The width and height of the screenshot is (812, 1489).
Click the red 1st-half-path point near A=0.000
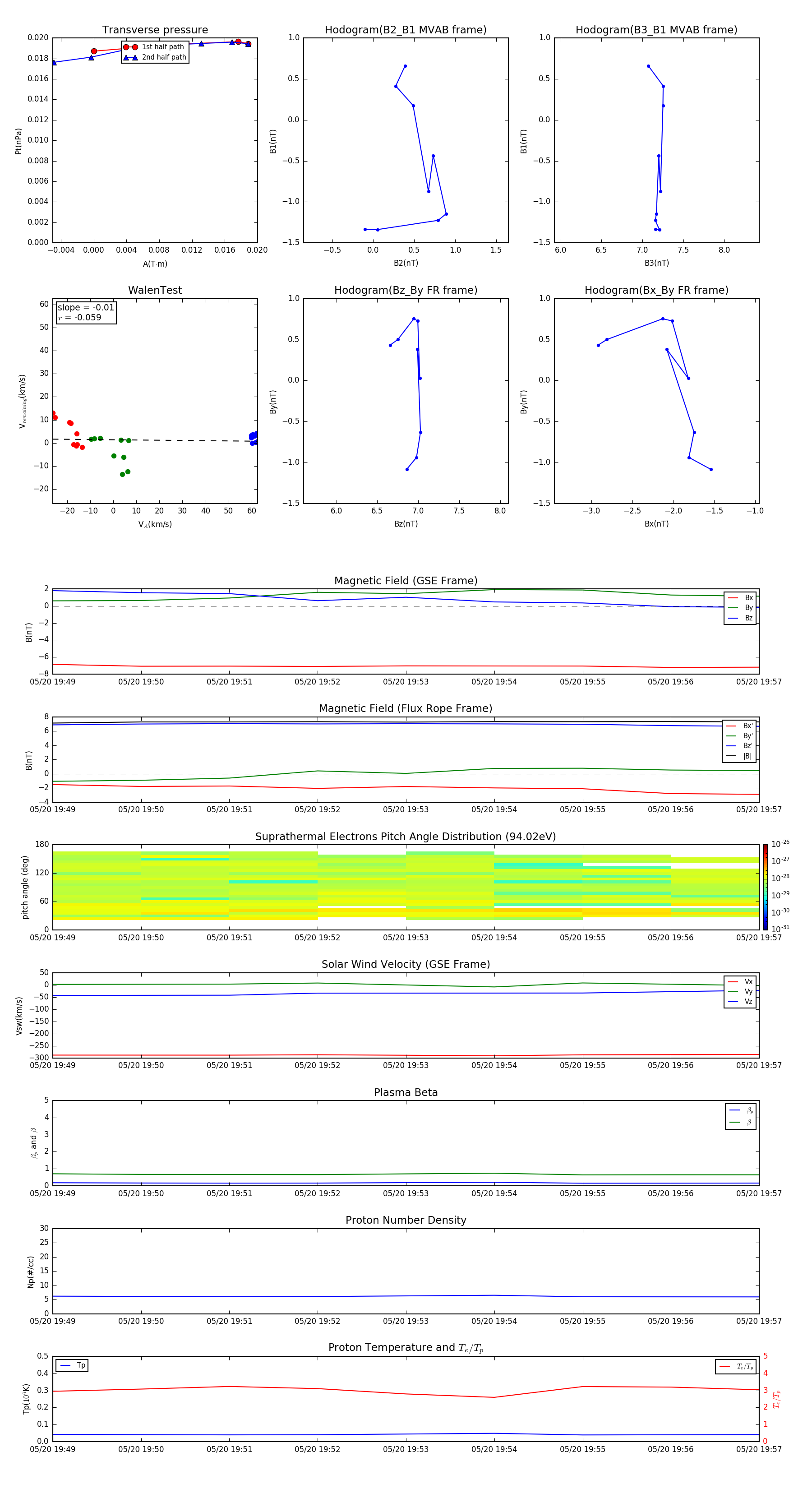94,51
